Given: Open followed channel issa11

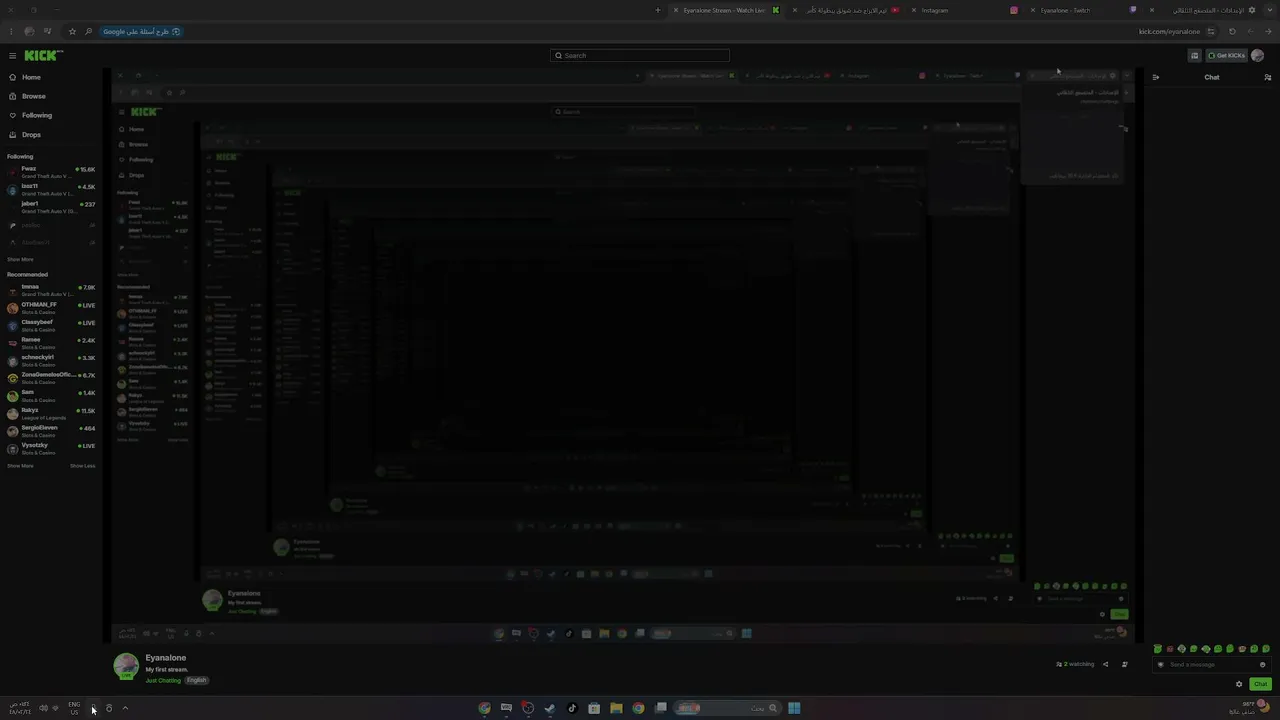Looking at the screenshot, I should pos(51,190).
